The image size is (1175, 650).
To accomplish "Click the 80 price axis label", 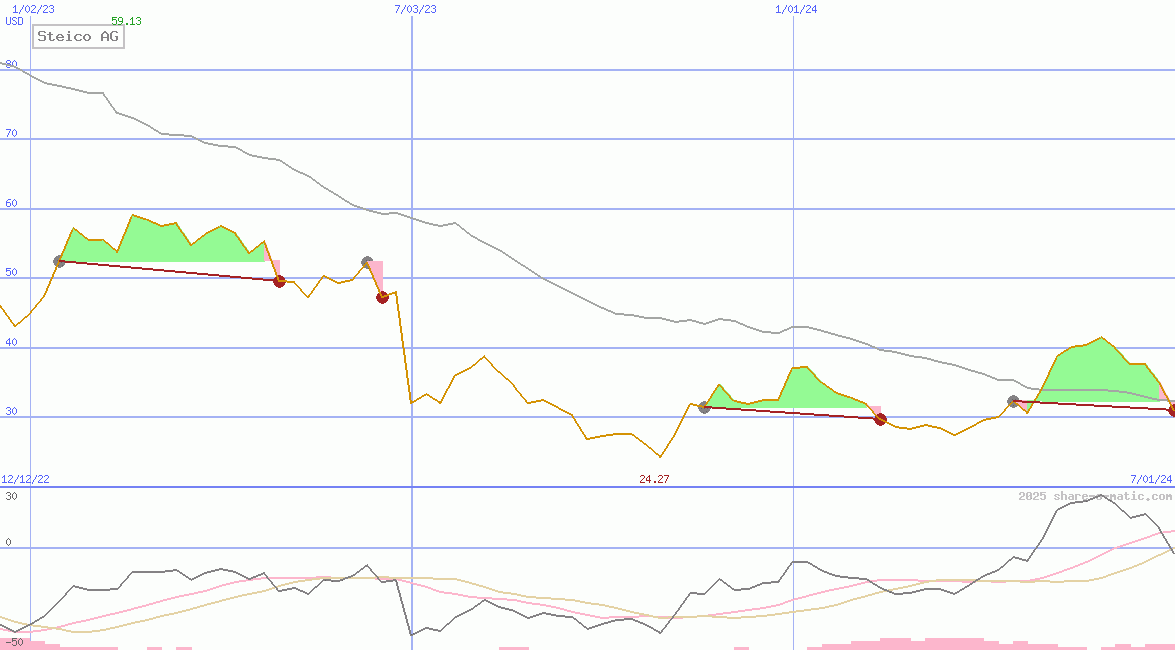I will [12, 64].
